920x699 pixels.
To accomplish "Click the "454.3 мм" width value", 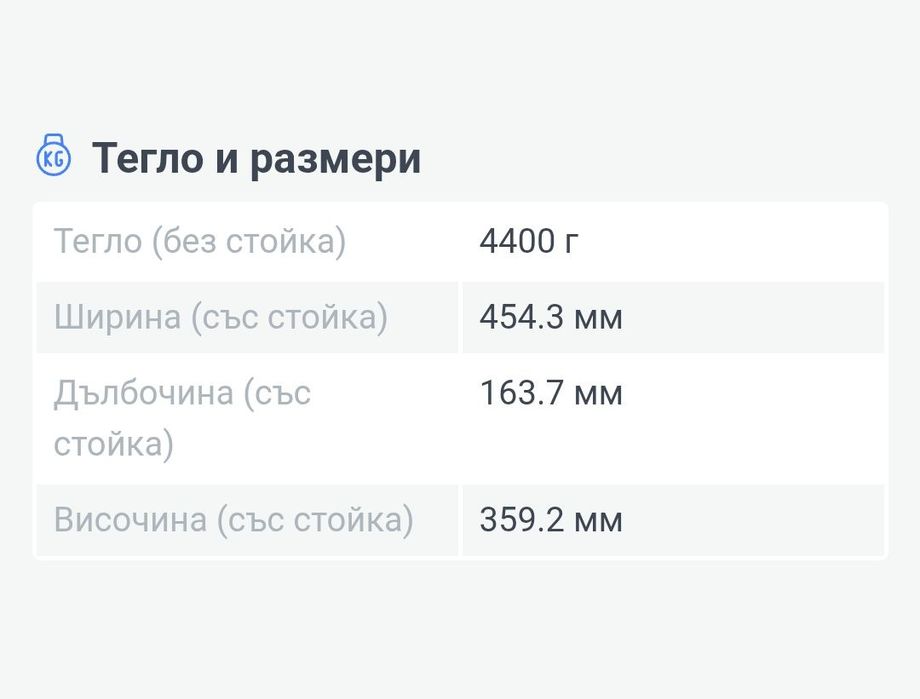I will tap(551, 317).
